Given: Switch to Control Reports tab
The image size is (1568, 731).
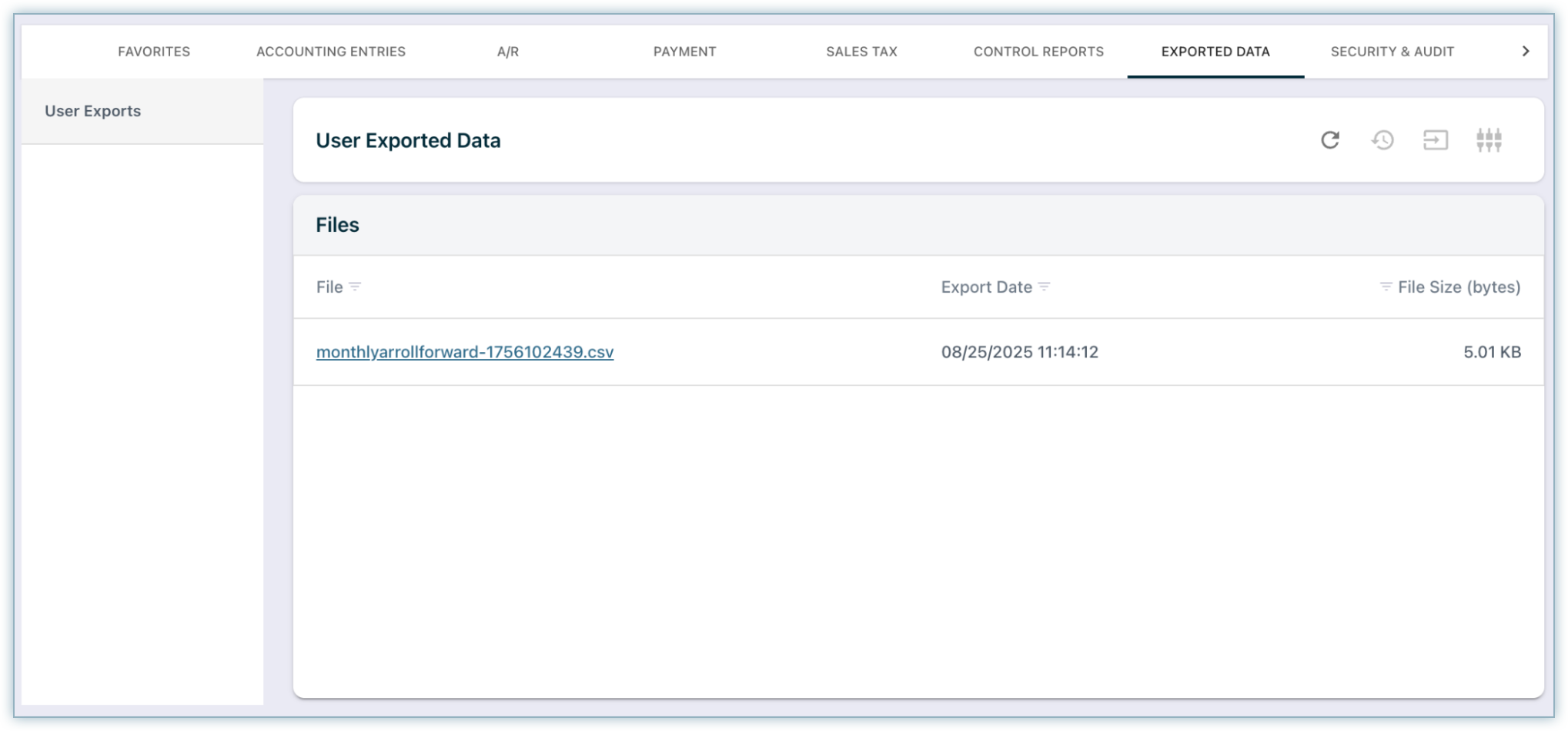Looking at the screenshot, I should tap(1038, 52).
